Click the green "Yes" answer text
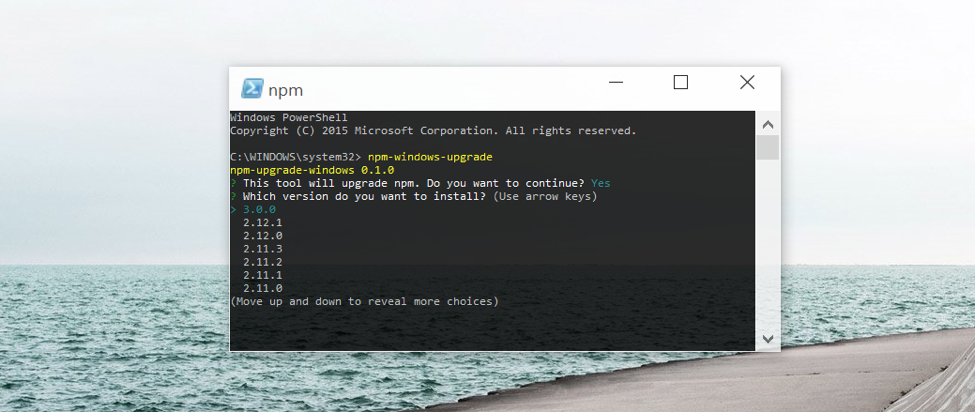 pos(600,184)
